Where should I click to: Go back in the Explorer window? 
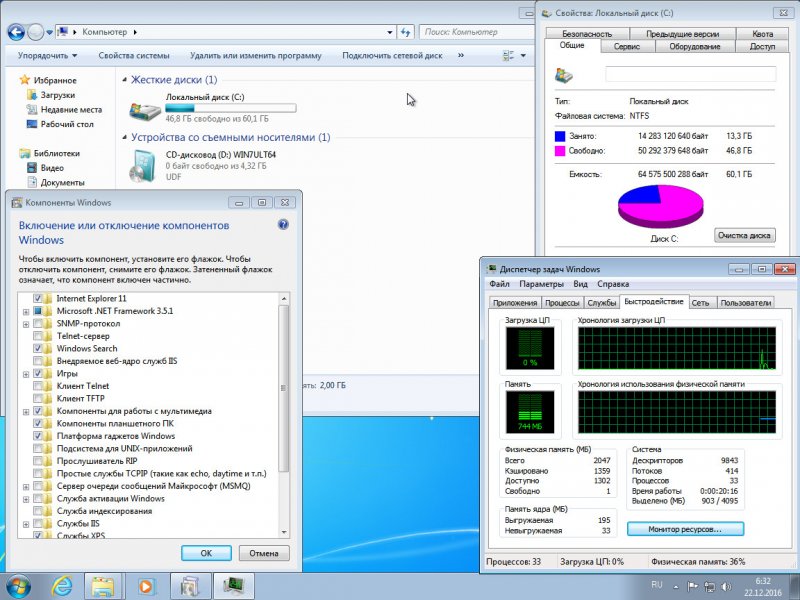click(x=16, y=33)
